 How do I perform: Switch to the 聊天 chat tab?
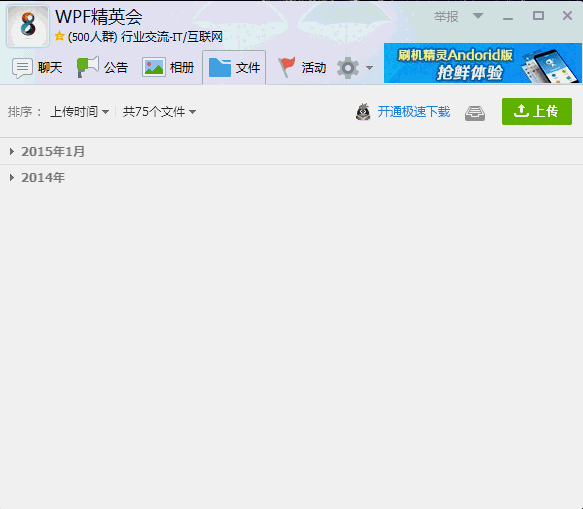tap(37, 68)
